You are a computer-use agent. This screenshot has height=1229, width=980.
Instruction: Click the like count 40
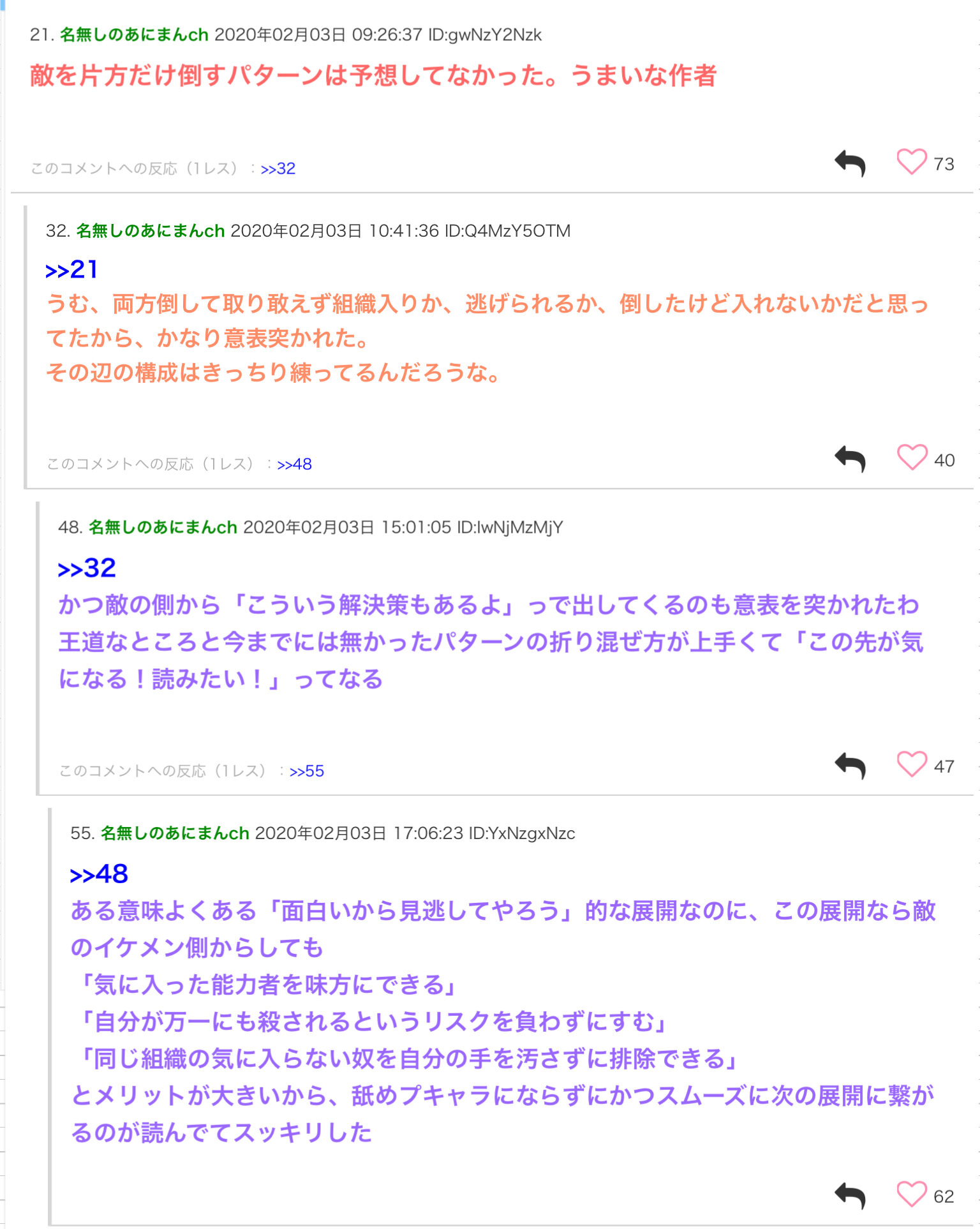(x=944, y=460)
